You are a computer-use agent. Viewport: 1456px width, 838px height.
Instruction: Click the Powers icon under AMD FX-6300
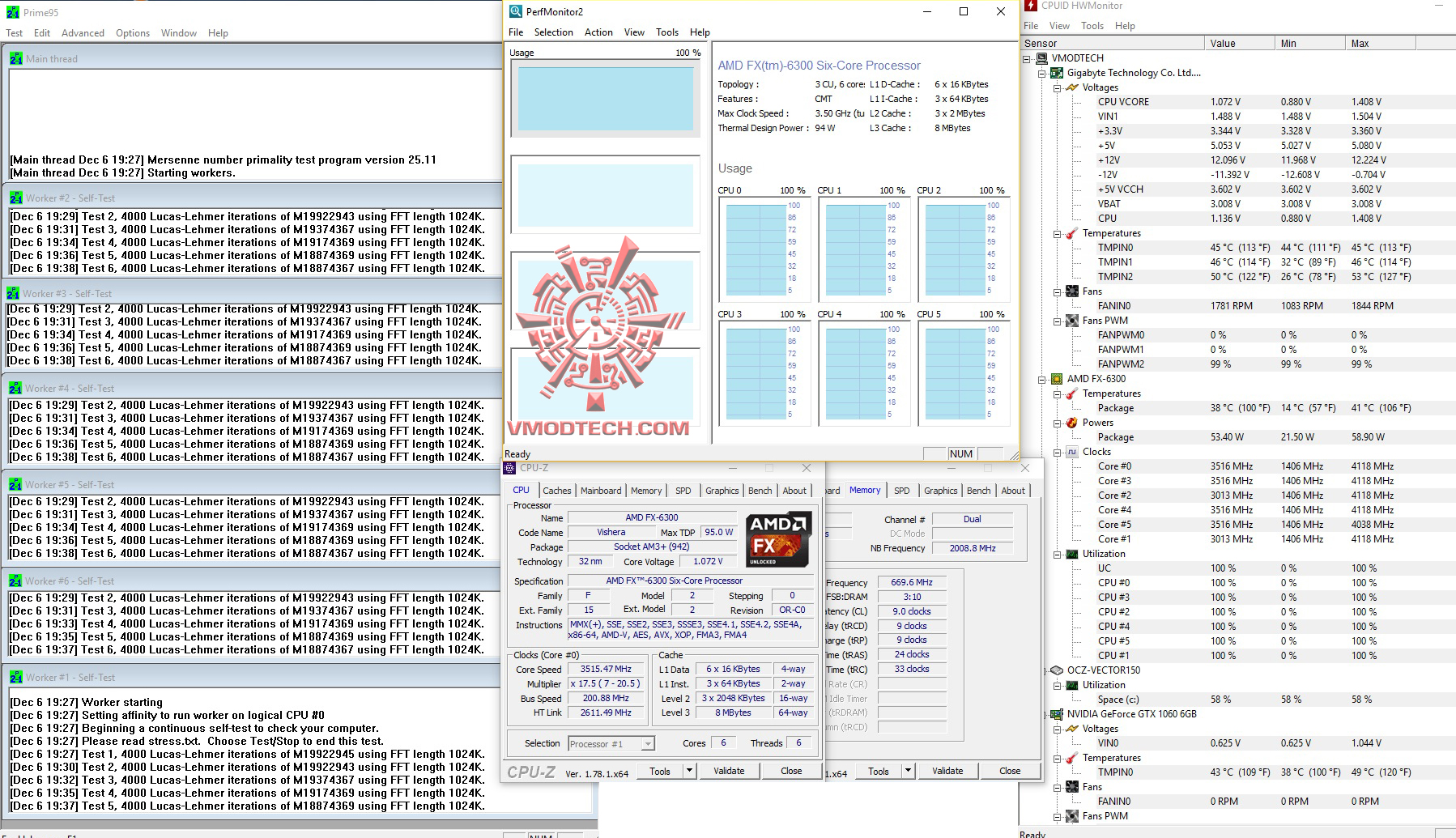[1072, 423]
